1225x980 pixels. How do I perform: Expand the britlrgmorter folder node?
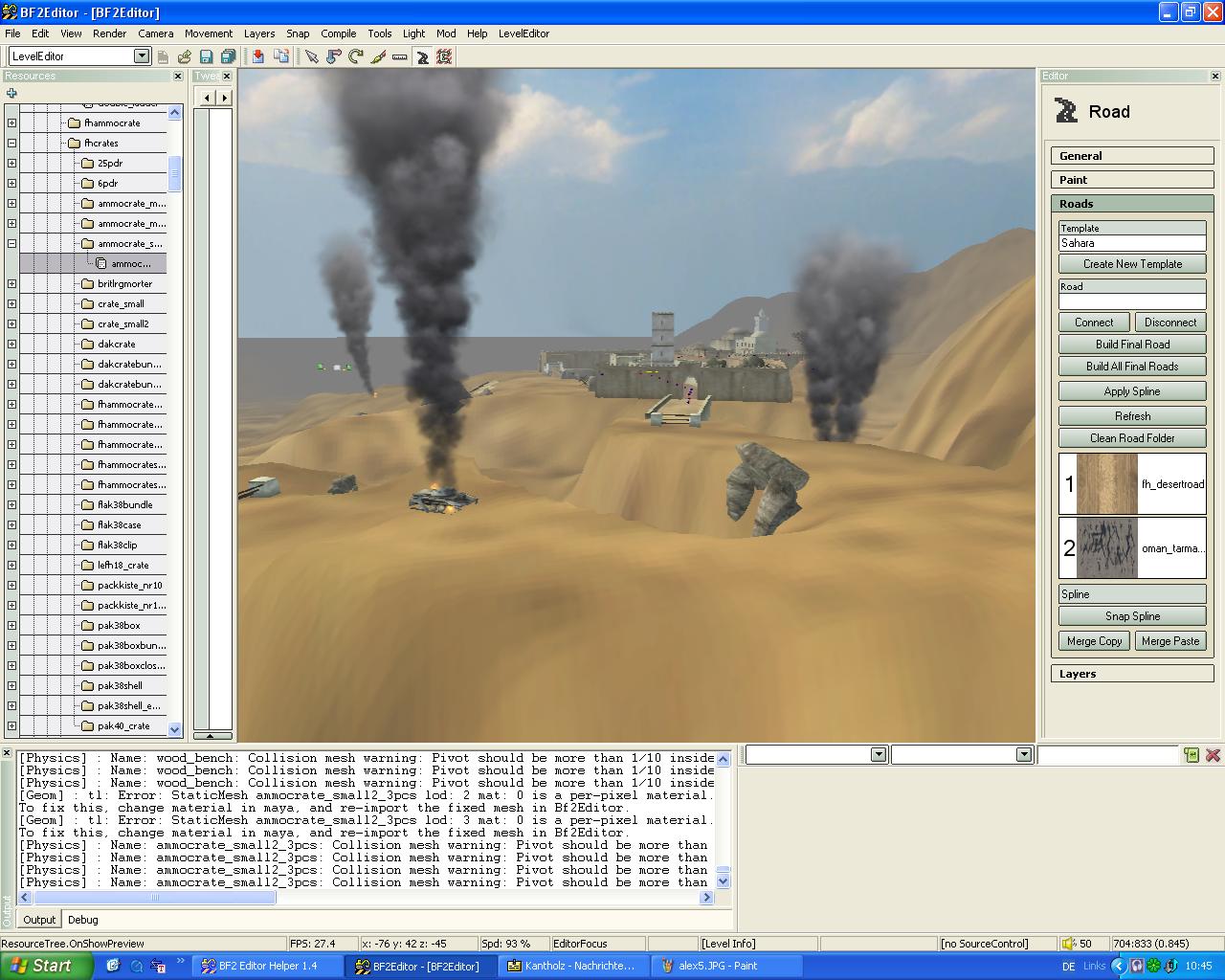[x=11, y=283]
